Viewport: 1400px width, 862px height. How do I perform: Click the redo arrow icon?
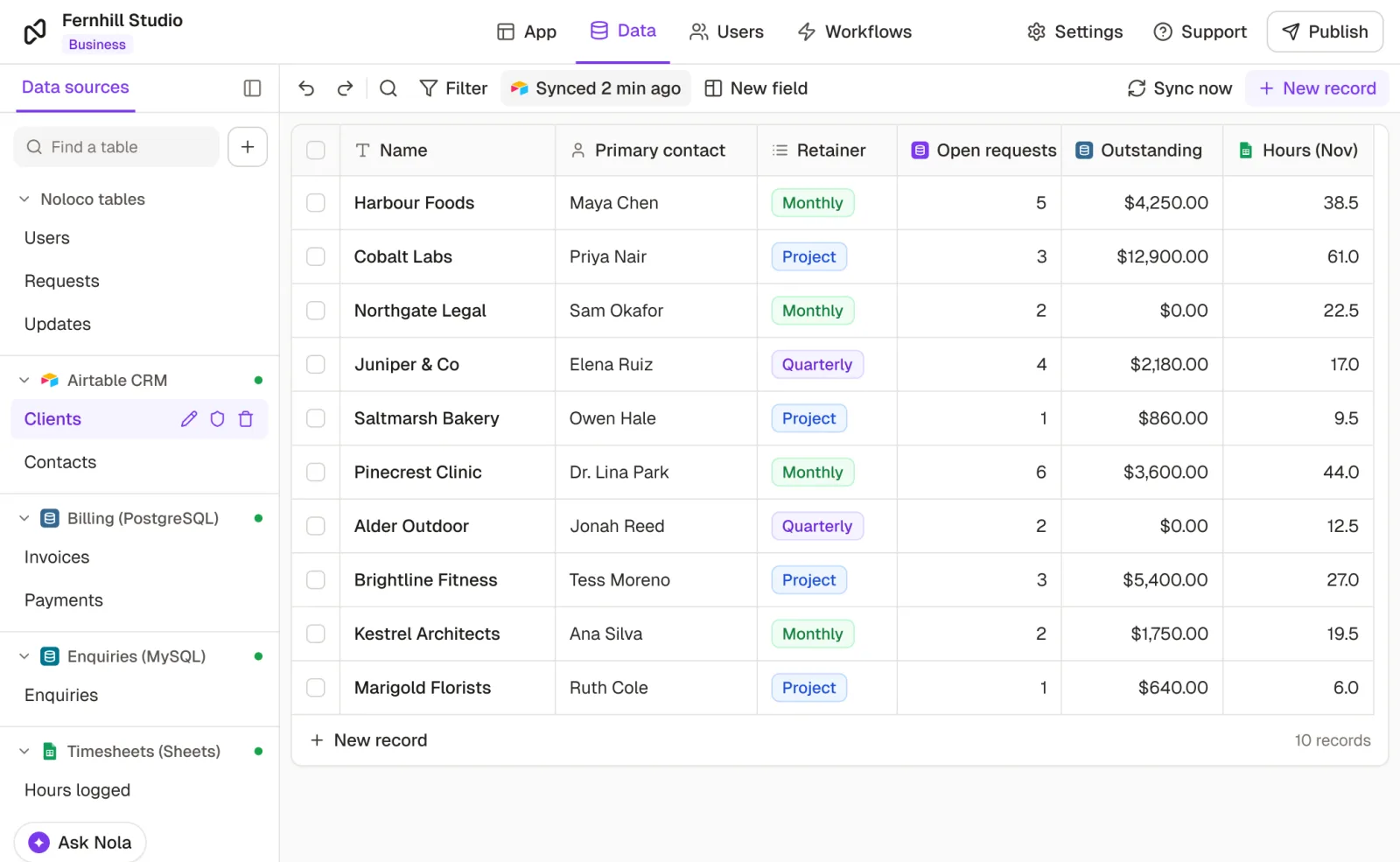(346, 88)
